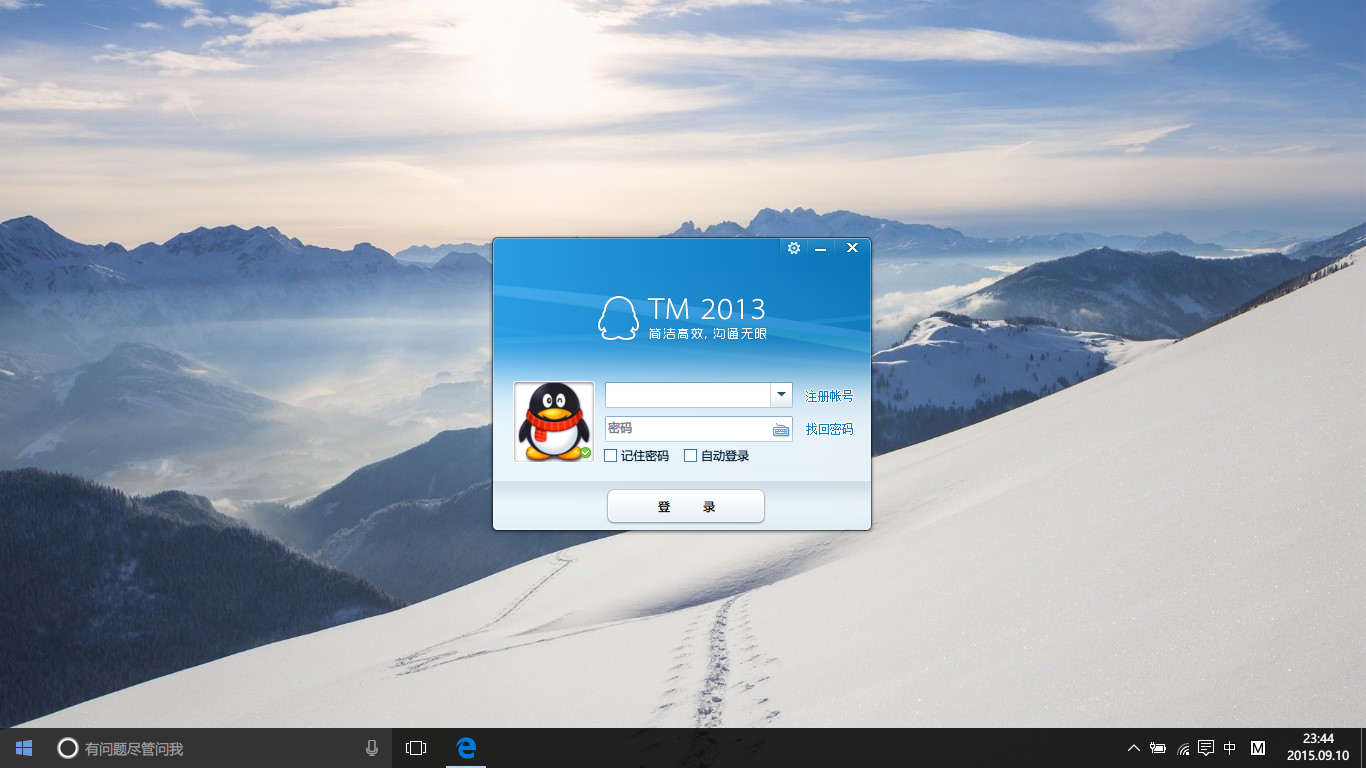This screenshot has height=768, width=1366.
Task: Open Task View on the taskbar
Action: point(416,748)
